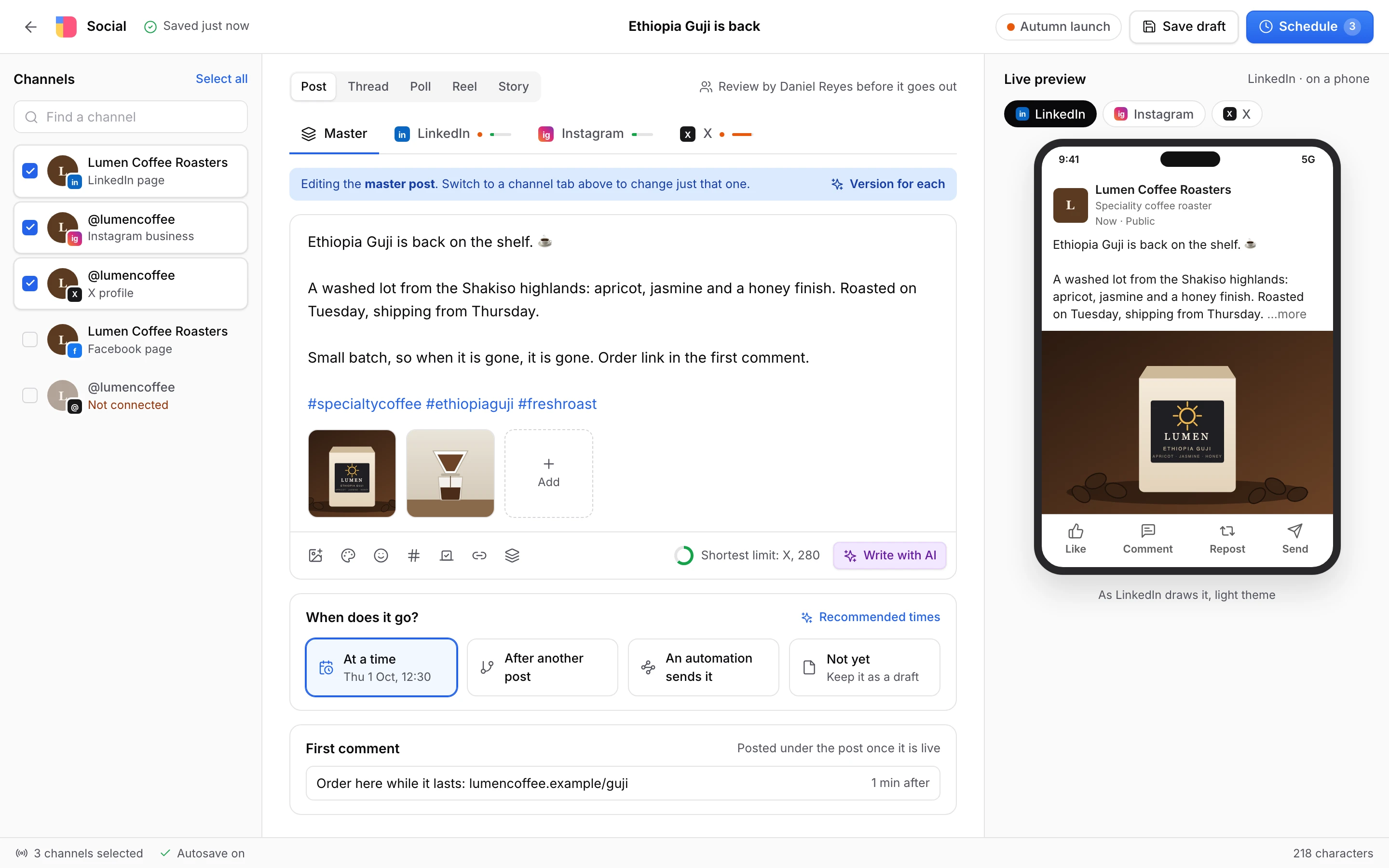The height and width of the screenshot is (868, 1389).
Task: Switch to the Poll post type
Action: 420,87
